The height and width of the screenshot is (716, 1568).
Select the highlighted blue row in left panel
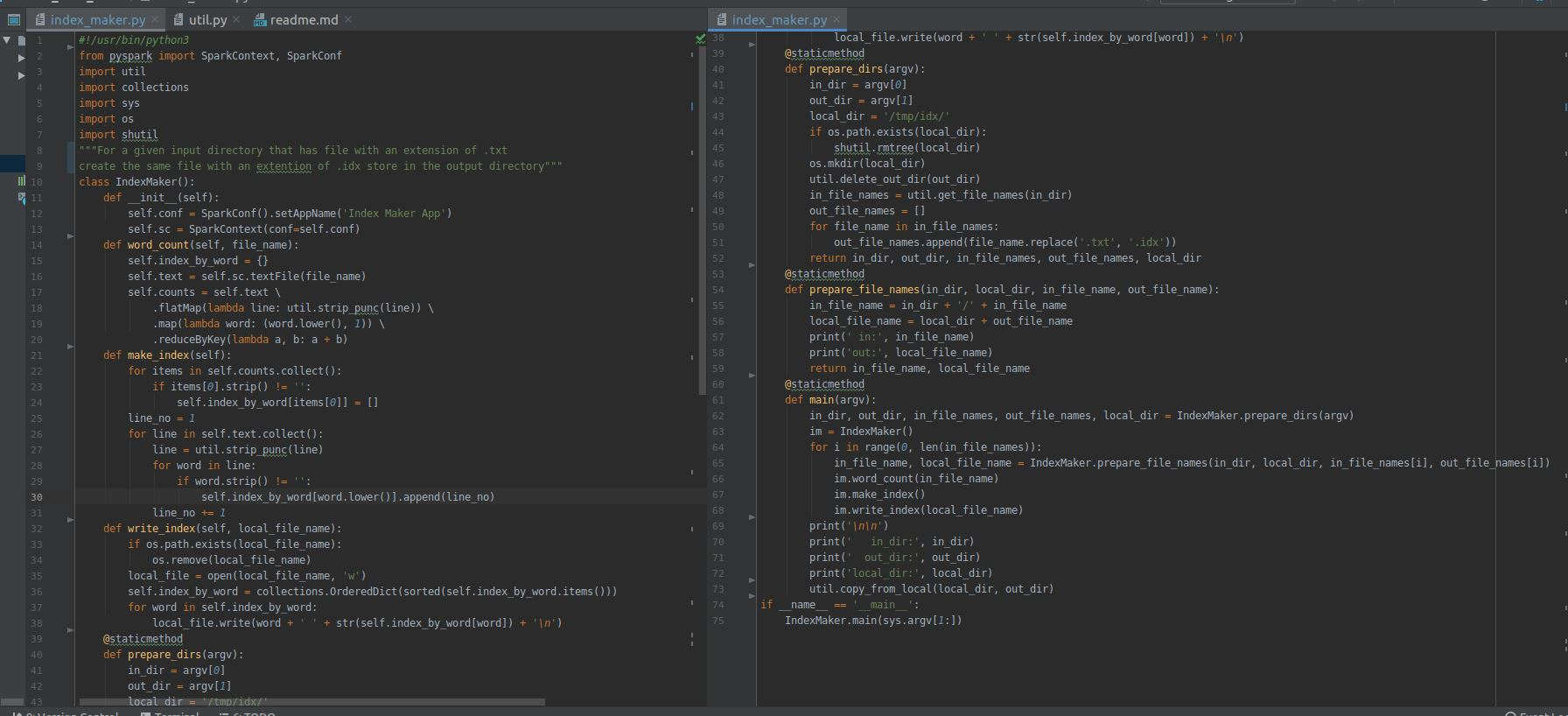pyautogui.click(x=12, y=163)
